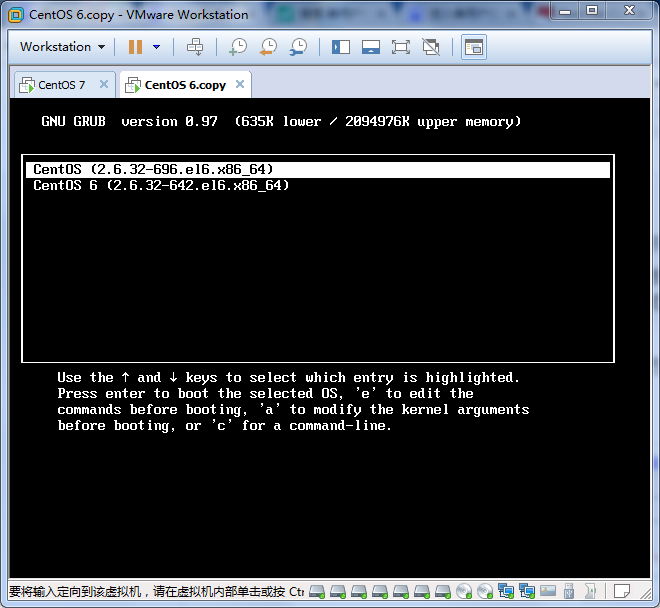Click the GNU GRUB version 0.97 header text
Image resolution: width=660 pixels, height=608 pixels.
(x=130, y=122)
